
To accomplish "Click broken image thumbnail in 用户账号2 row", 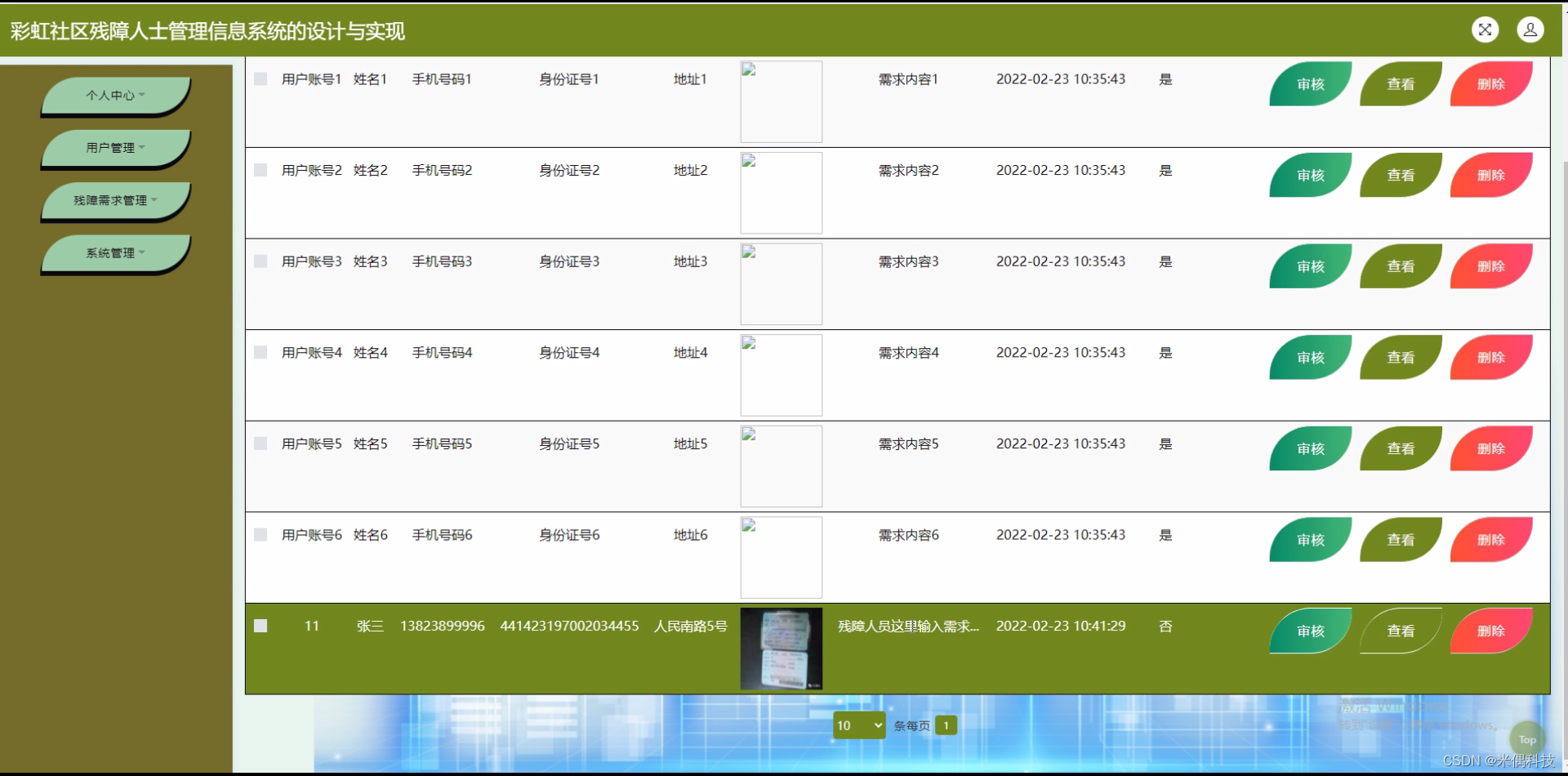I will coord(782,193).
